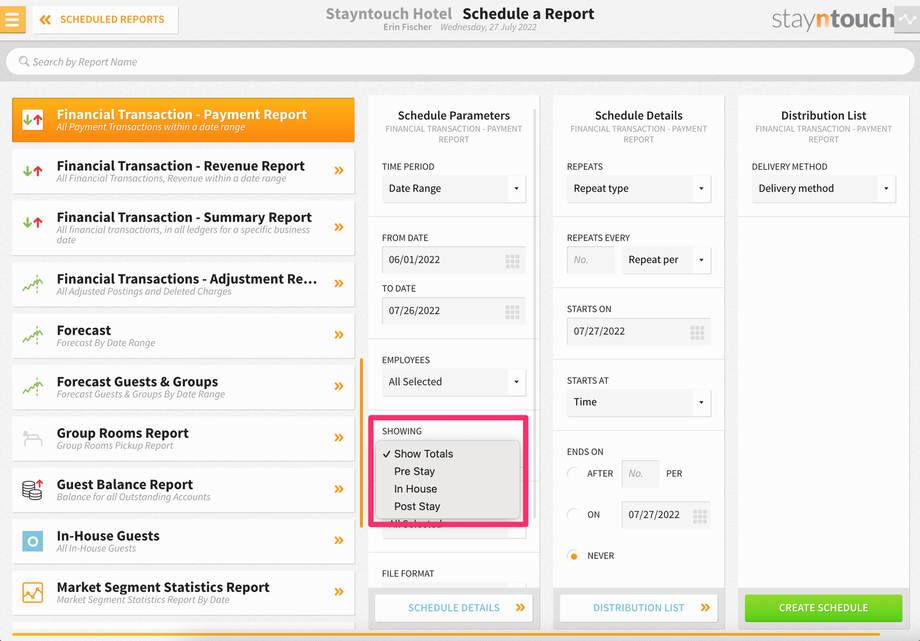Screen dimensions: 920x641
Task: Open the Employees All Selected dropdown
Action: [x=454, y=382]
